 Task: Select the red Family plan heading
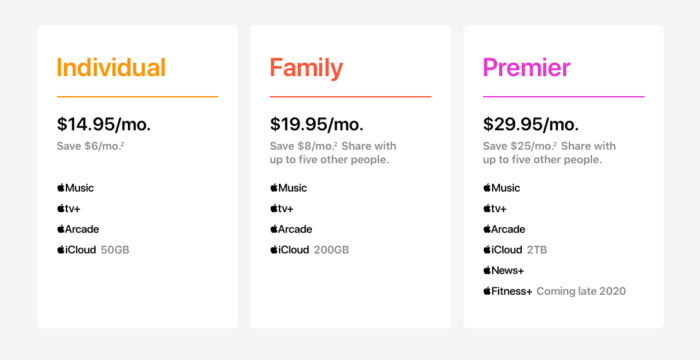(x=306, y=68)
